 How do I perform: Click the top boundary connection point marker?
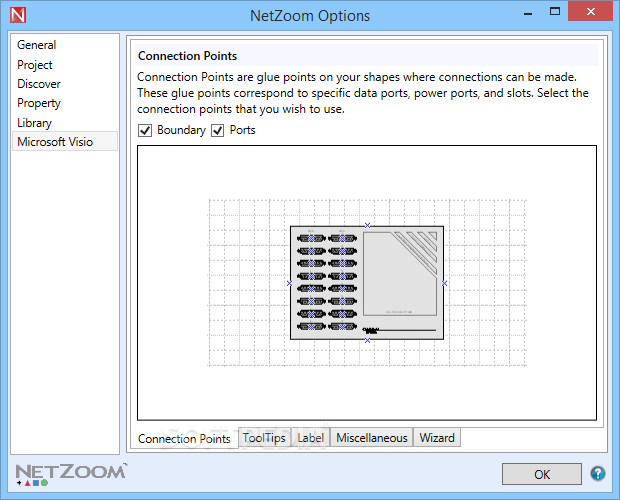click(x=367, y=225)
